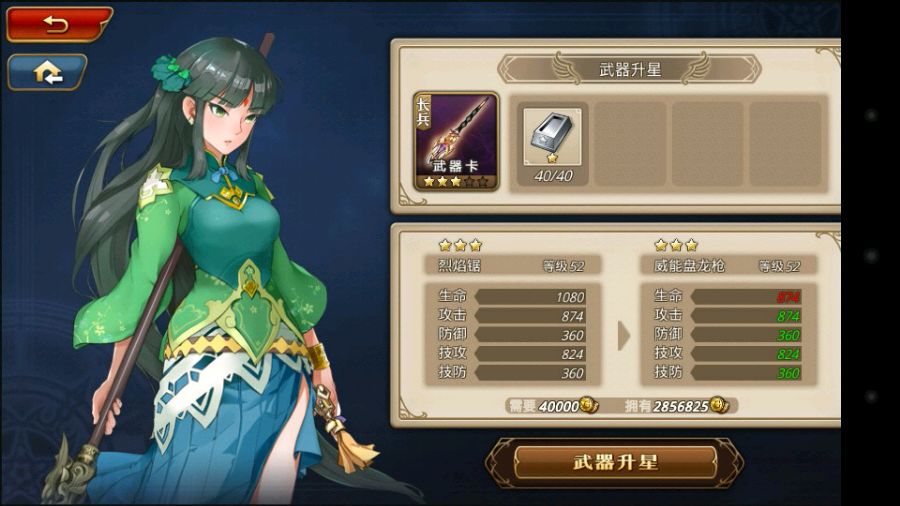Tap the gold coin icon beside 40000

point(588,405)
